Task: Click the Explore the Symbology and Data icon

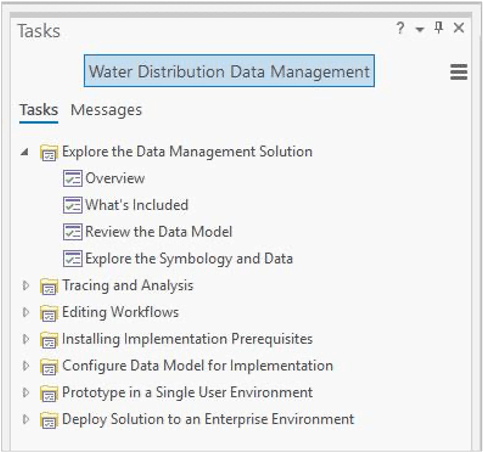Action: click(72, 259)
